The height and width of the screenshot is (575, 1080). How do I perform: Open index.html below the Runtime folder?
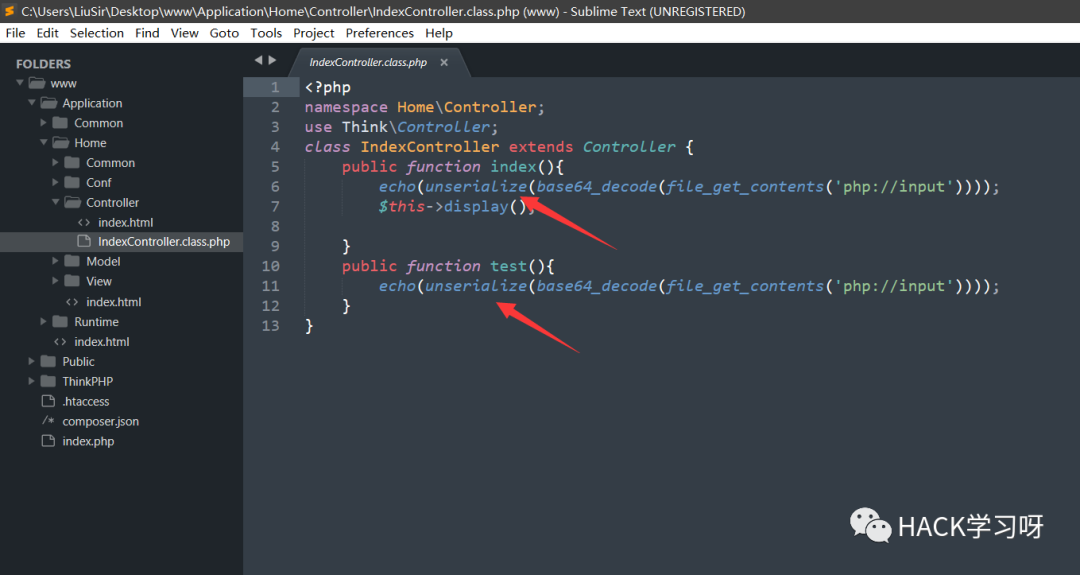(102, 342)
